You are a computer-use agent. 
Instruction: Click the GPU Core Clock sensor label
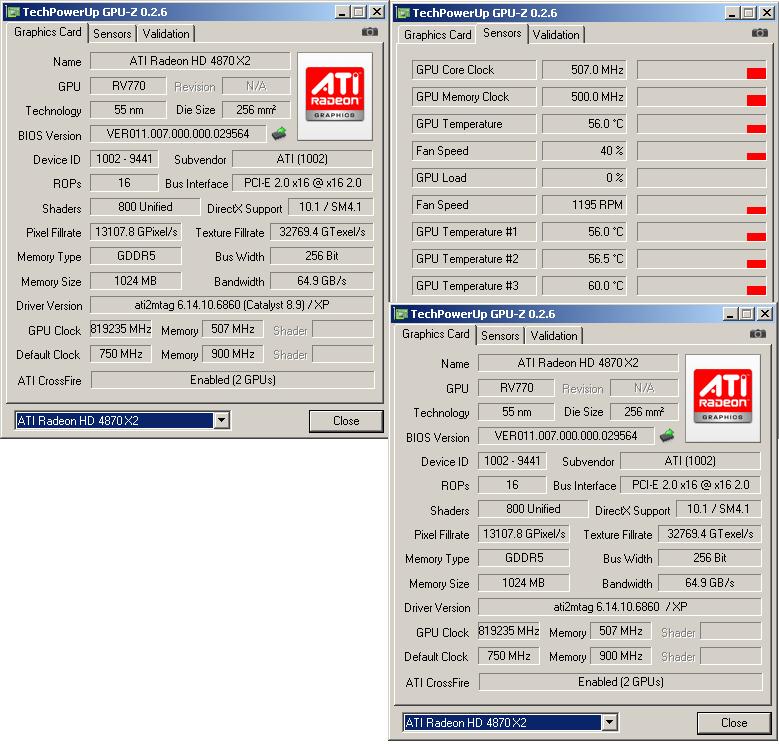pos(474,70)
